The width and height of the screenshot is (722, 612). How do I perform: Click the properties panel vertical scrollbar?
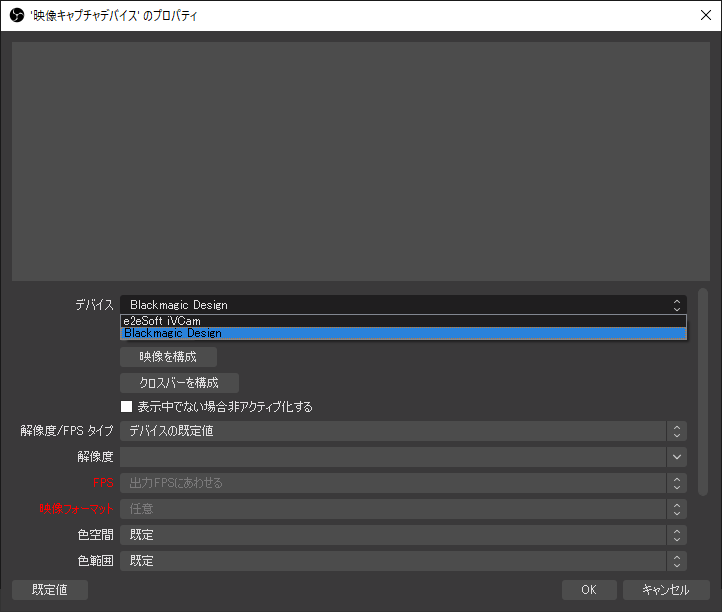tap(703, 392)
